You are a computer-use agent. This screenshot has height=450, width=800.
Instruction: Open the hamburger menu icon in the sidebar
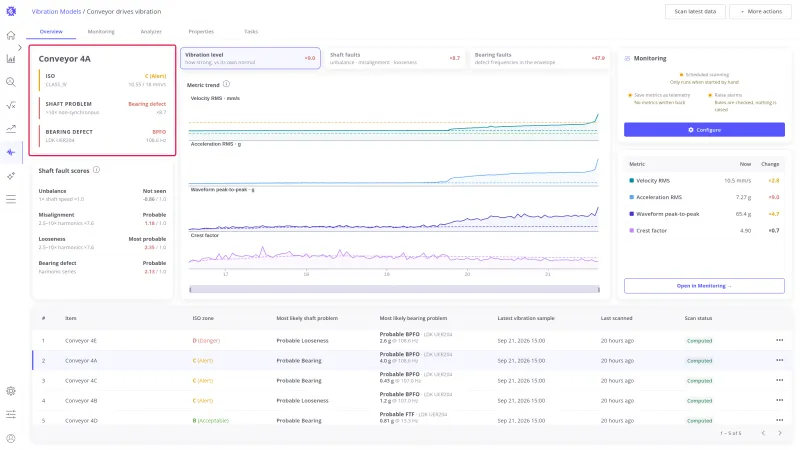(11, 199)
